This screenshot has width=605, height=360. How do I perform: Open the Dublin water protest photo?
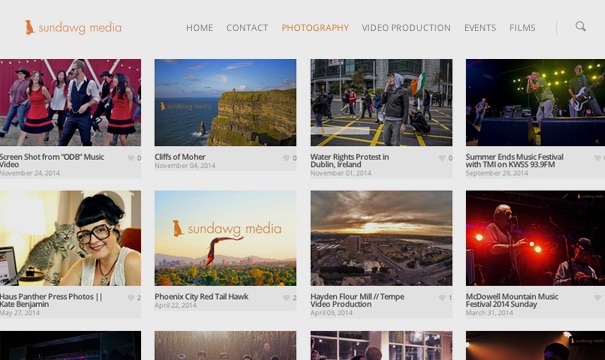381,102
